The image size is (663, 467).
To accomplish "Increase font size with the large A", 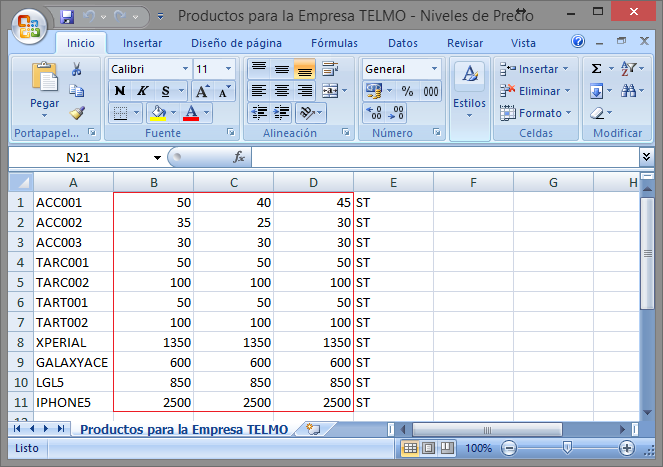I will tap(202, 91).
